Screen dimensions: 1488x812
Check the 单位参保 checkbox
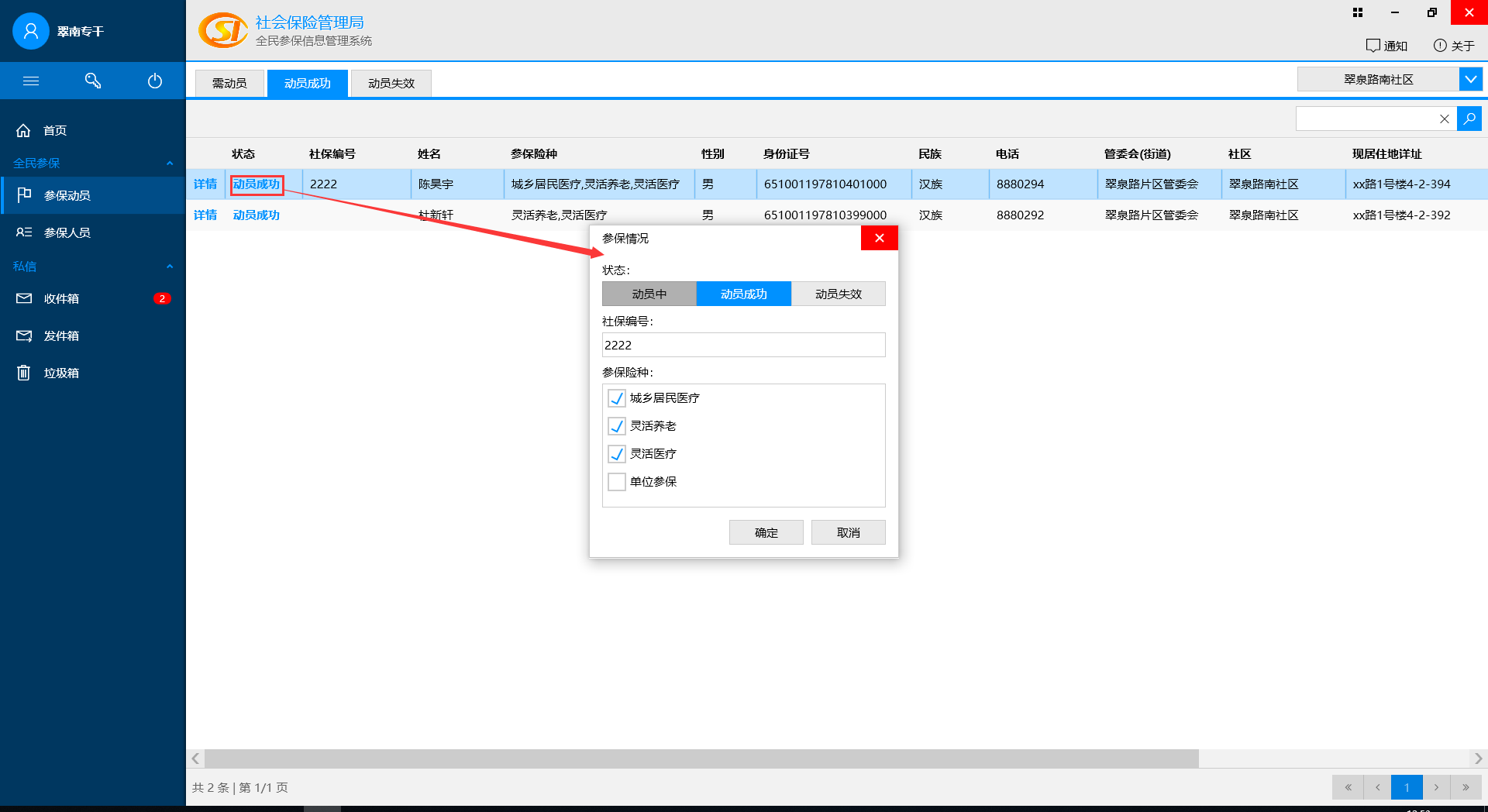(617, 482)
